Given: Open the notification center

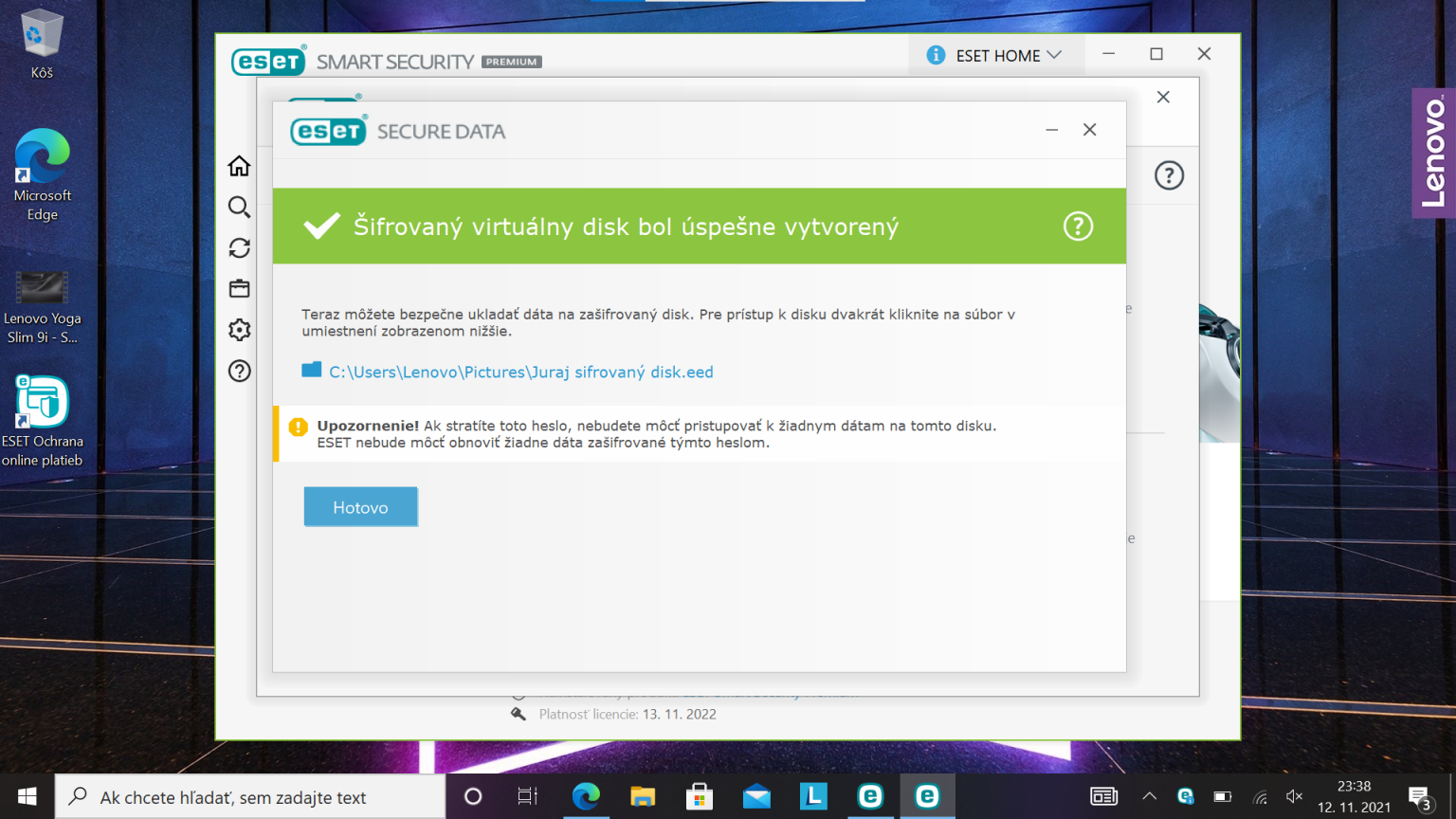Looking at the screenshot, I should tap(1420, 796).
